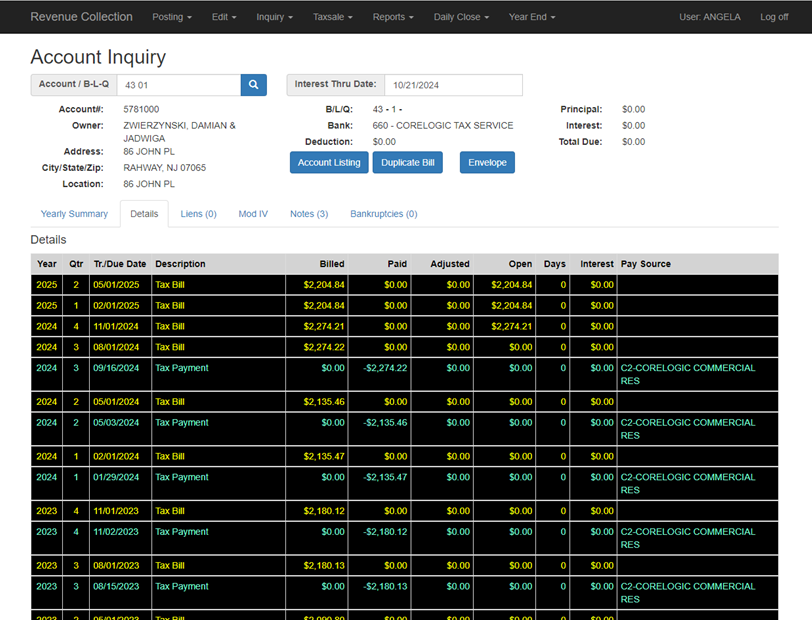Click the Account / B-L-Q input field

click(x=179, y=85)
